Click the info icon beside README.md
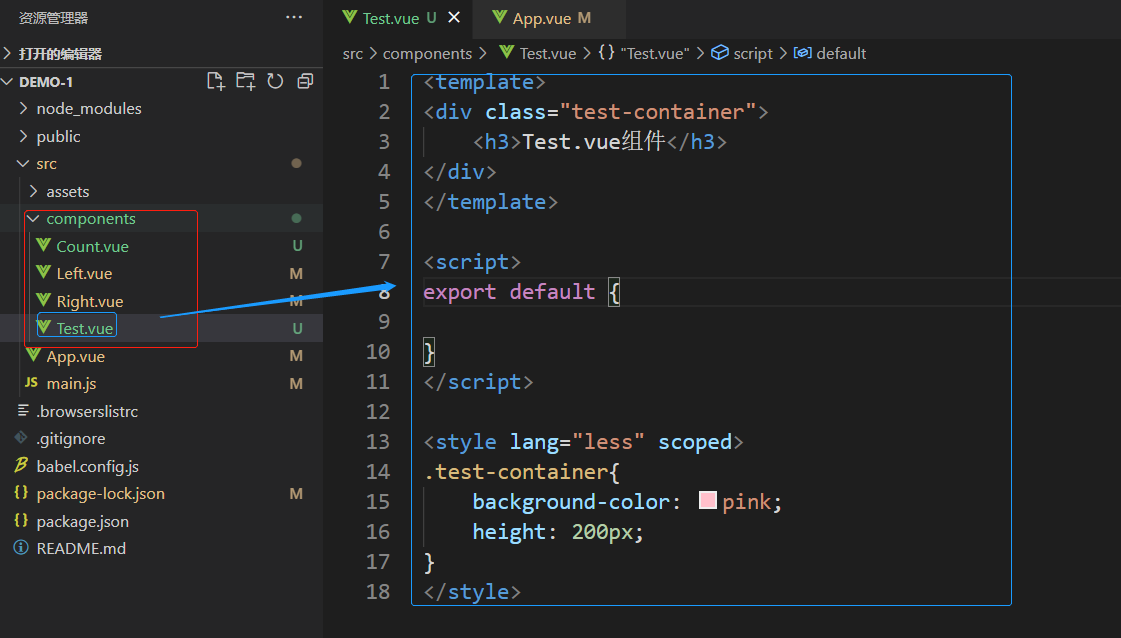 pyautogui.click(x=21, y=548)
